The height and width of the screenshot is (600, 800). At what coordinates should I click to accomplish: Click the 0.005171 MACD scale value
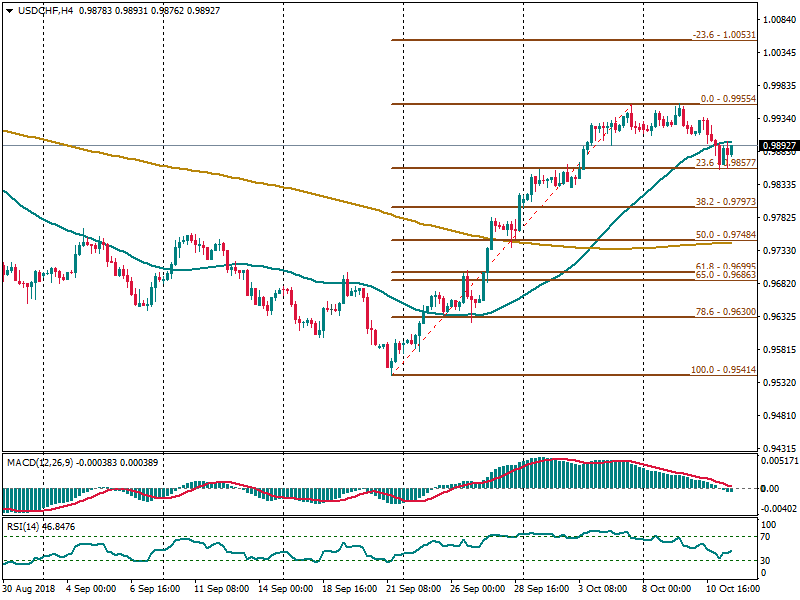(780, 461)
